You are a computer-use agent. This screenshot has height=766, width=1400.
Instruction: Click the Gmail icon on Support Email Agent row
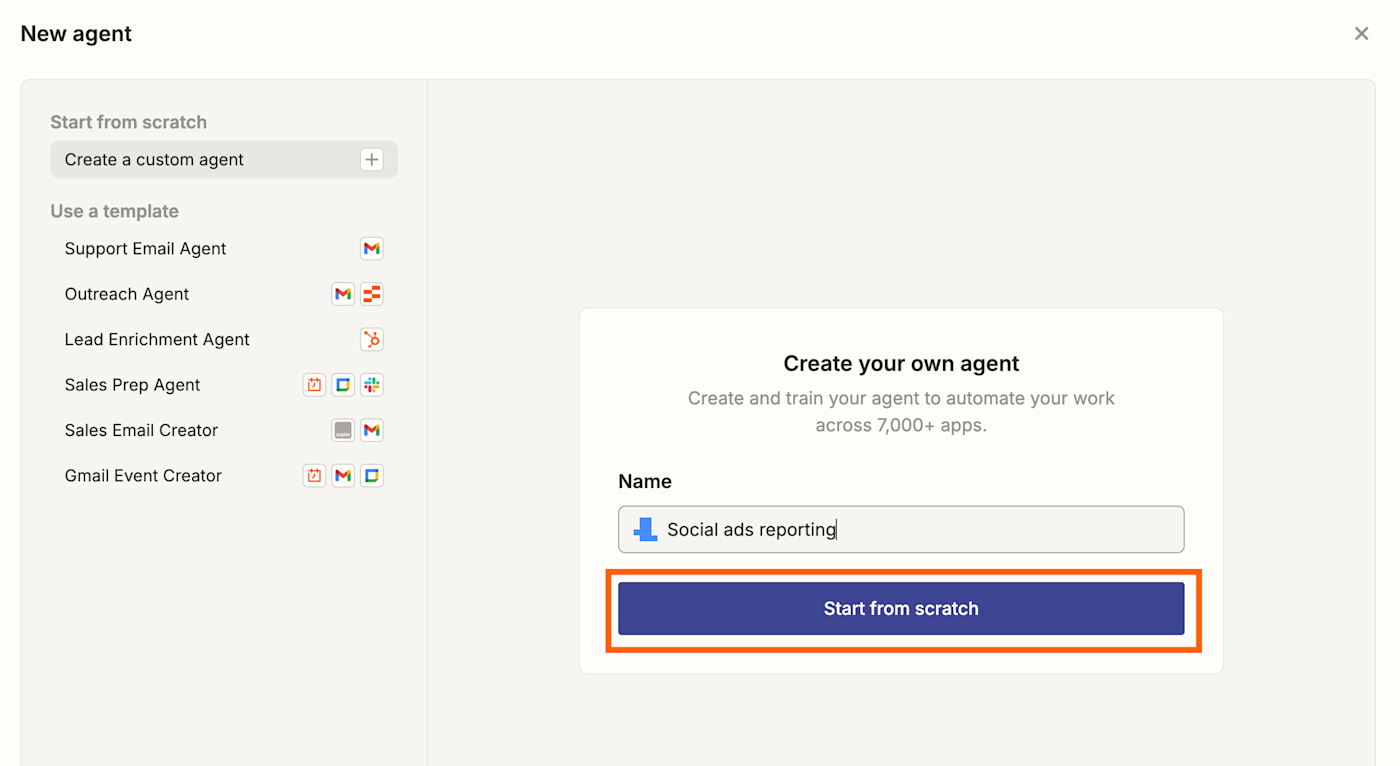371,249
